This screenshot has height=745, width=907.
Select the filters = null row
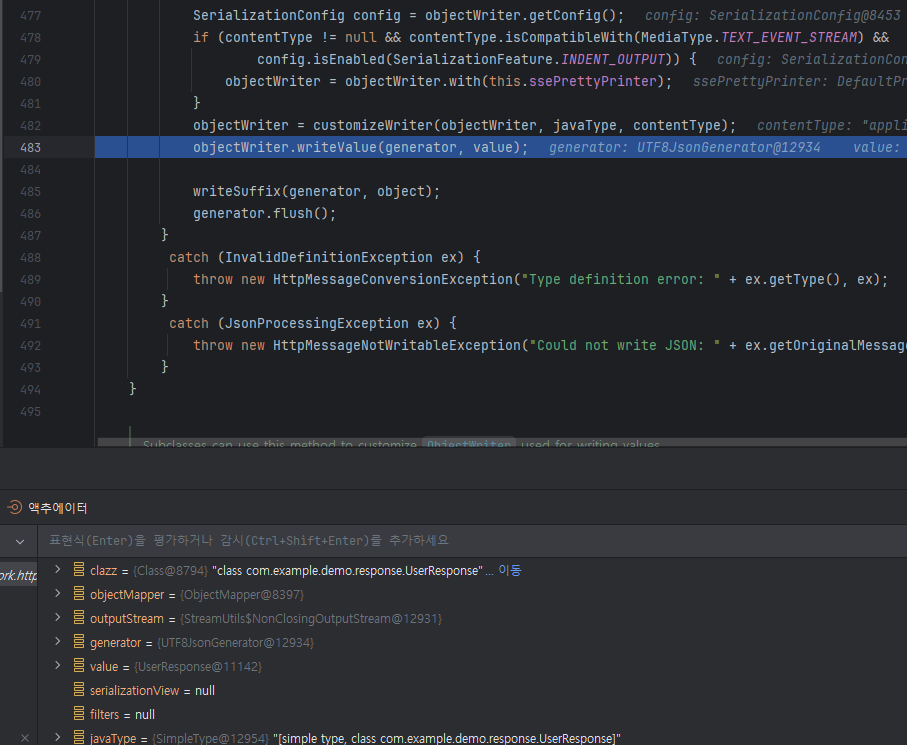(x=472, y=714)
